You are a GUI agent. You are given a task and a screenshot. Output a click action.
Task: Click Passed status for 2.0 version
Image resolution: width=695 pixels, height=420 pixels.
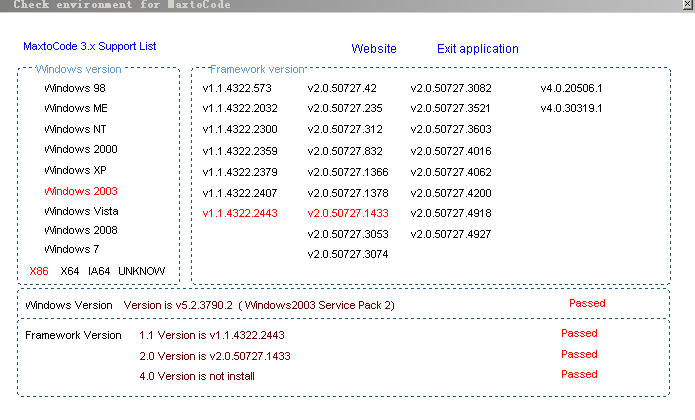coord(579,354)
